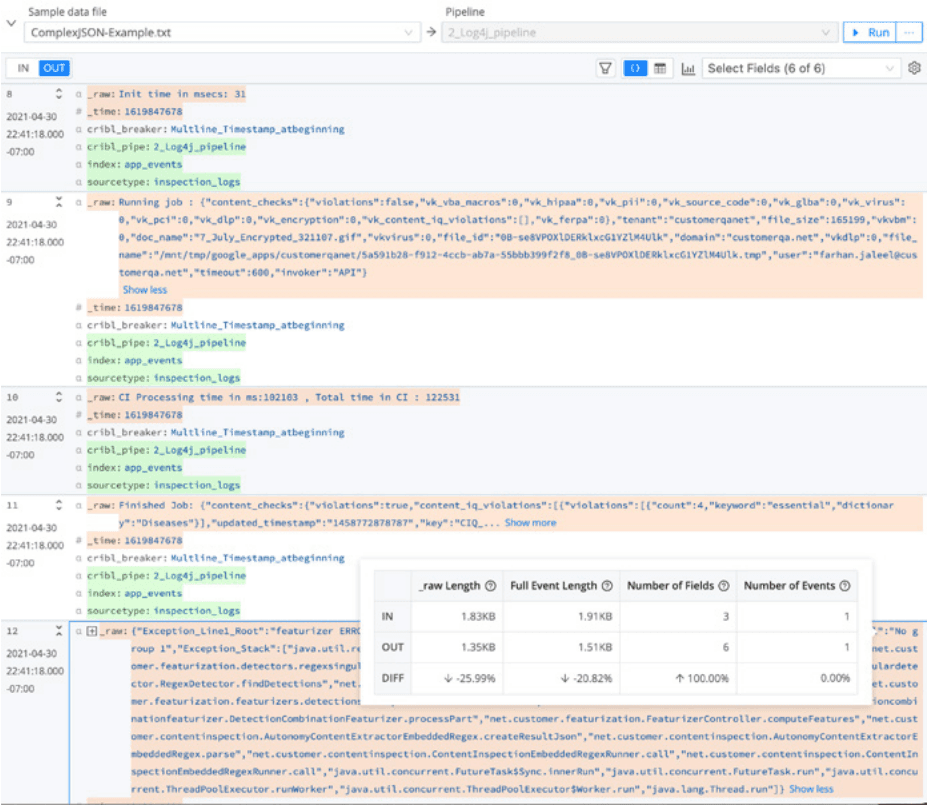Open the Pipeline selection dropdown

pyautogui.click(x=828, y=32)
